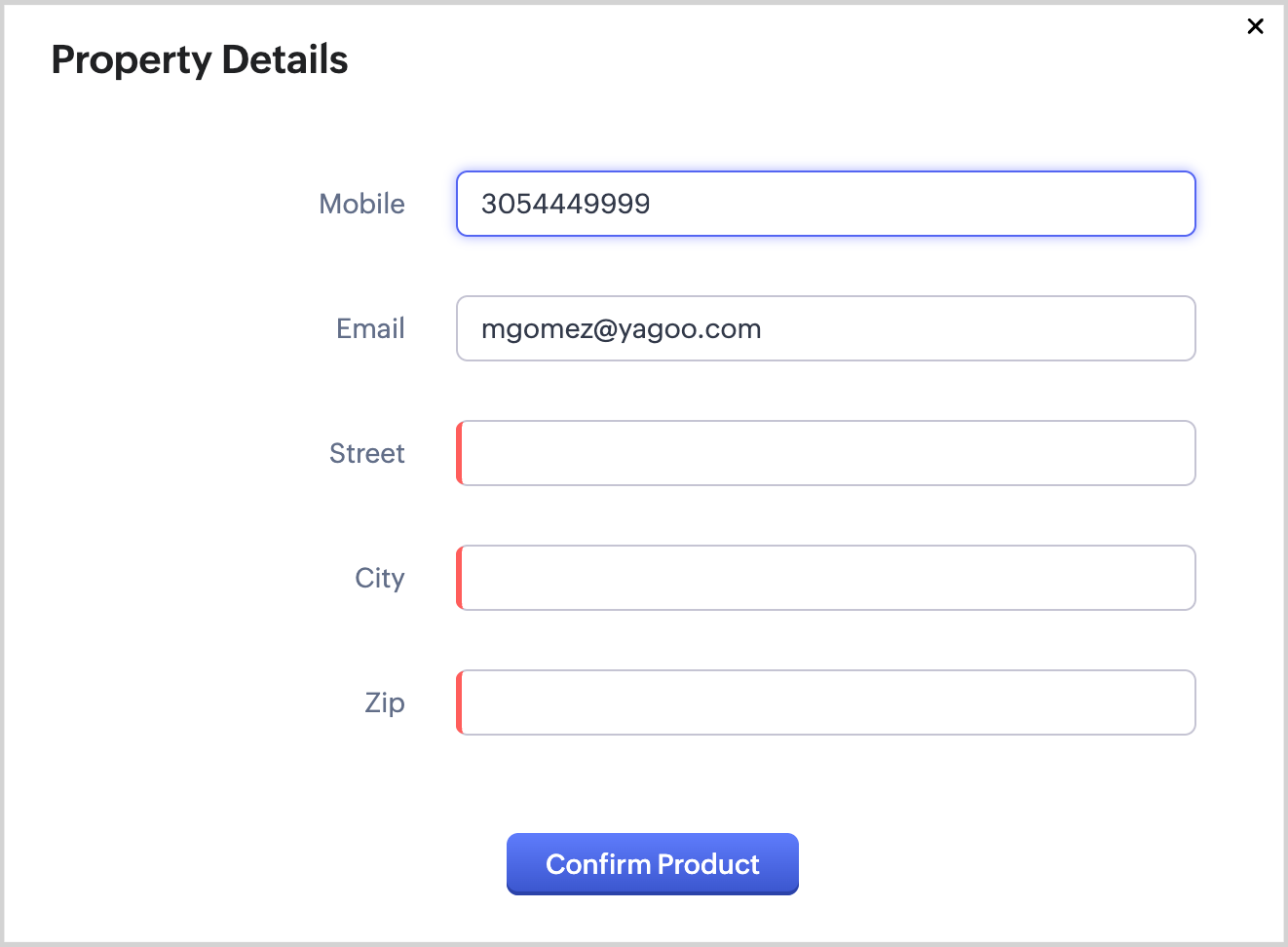Click the empty City text box
The width and height of the screenshot is (1288, 947).
point(826,578)
